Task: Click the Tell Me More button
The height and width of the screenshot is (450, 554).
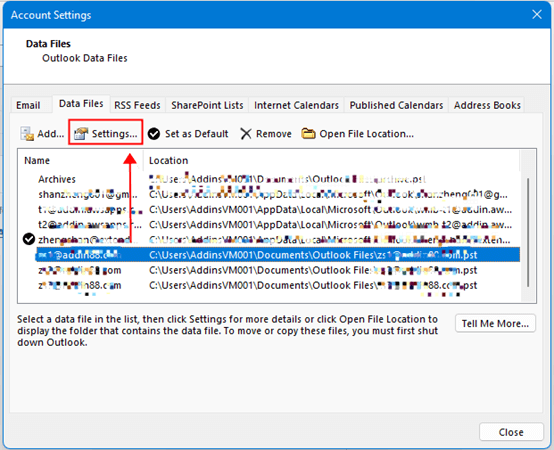Action: coord(495,324)
